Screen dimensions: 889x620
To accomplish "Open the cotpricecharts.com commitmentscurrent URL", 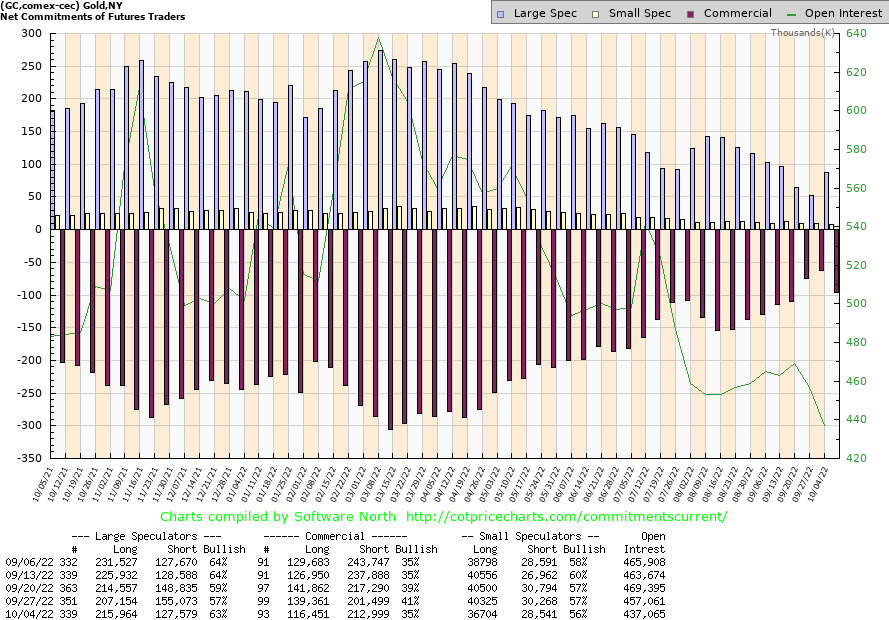I will [562, 517].
